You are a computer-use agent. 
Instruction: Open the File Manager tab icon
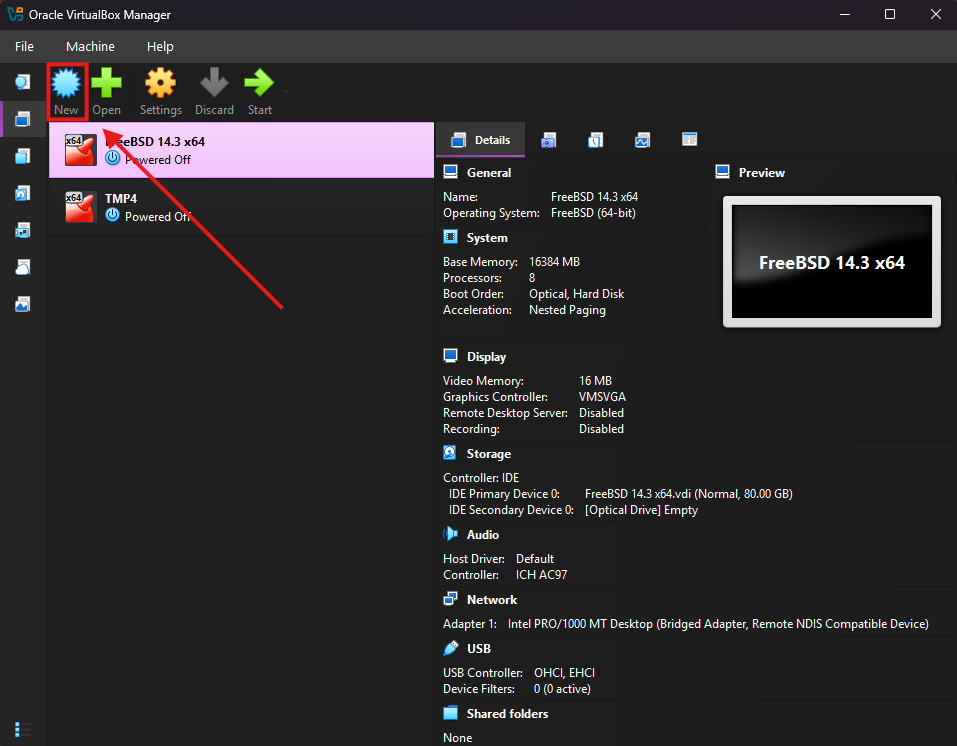coord(689,140)
